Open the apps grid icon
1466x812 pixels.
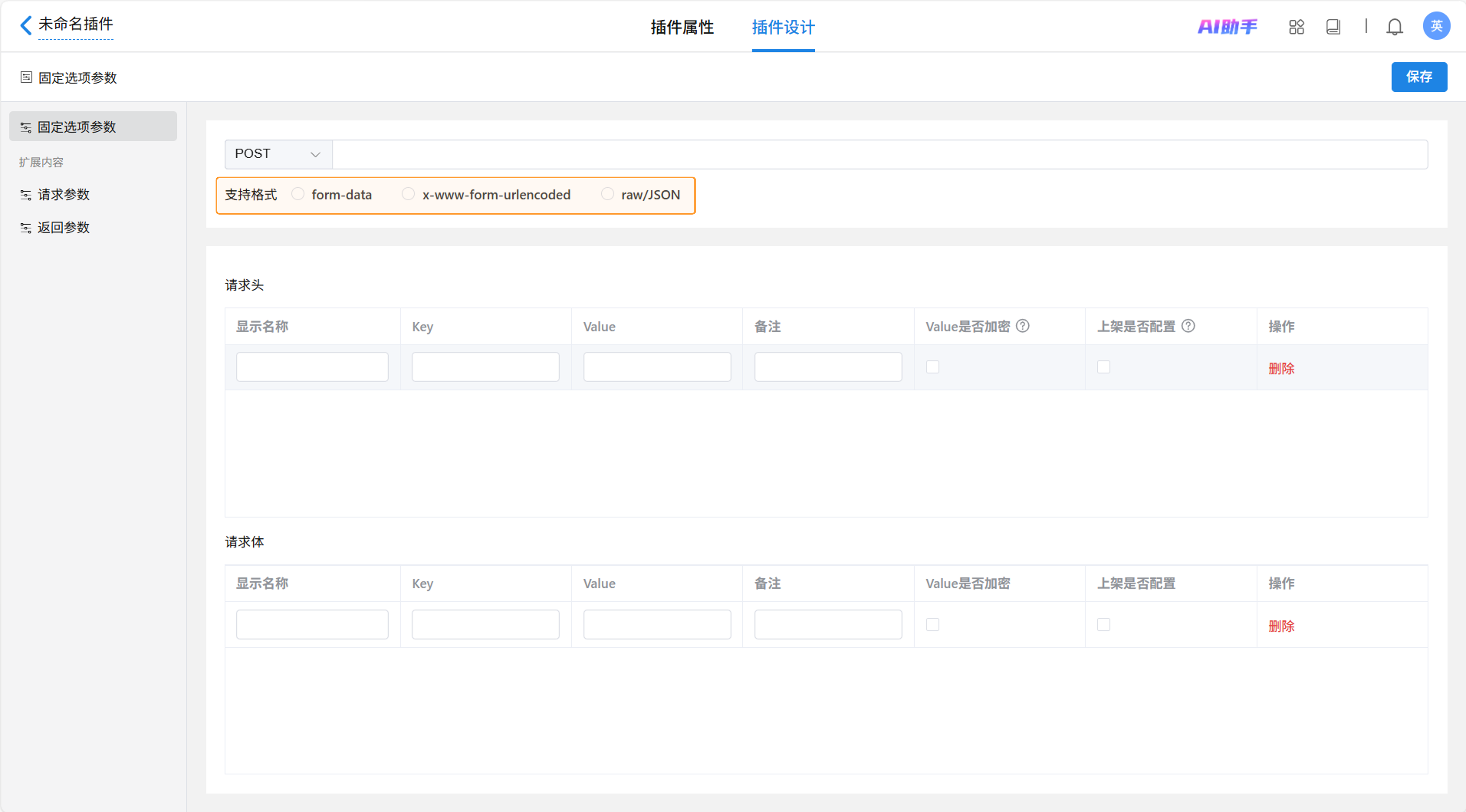pyautogui.click(x=1296, y=27)
